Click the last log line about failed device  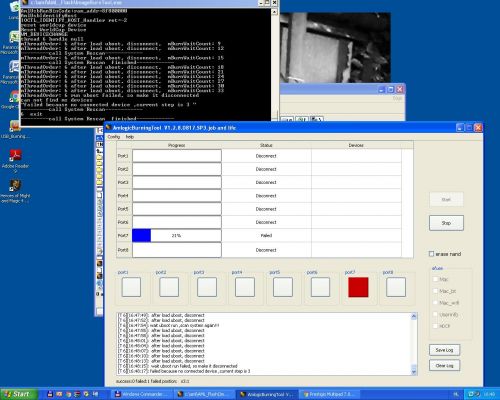pos(184,371)
